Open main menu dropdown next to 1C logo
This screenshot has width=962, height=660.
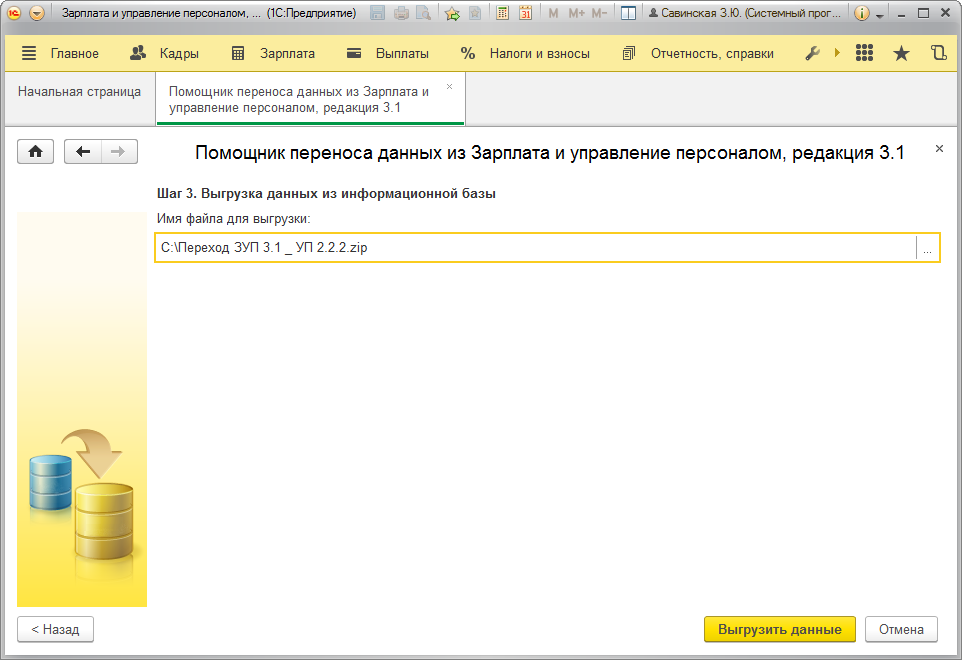coord(37,13)
